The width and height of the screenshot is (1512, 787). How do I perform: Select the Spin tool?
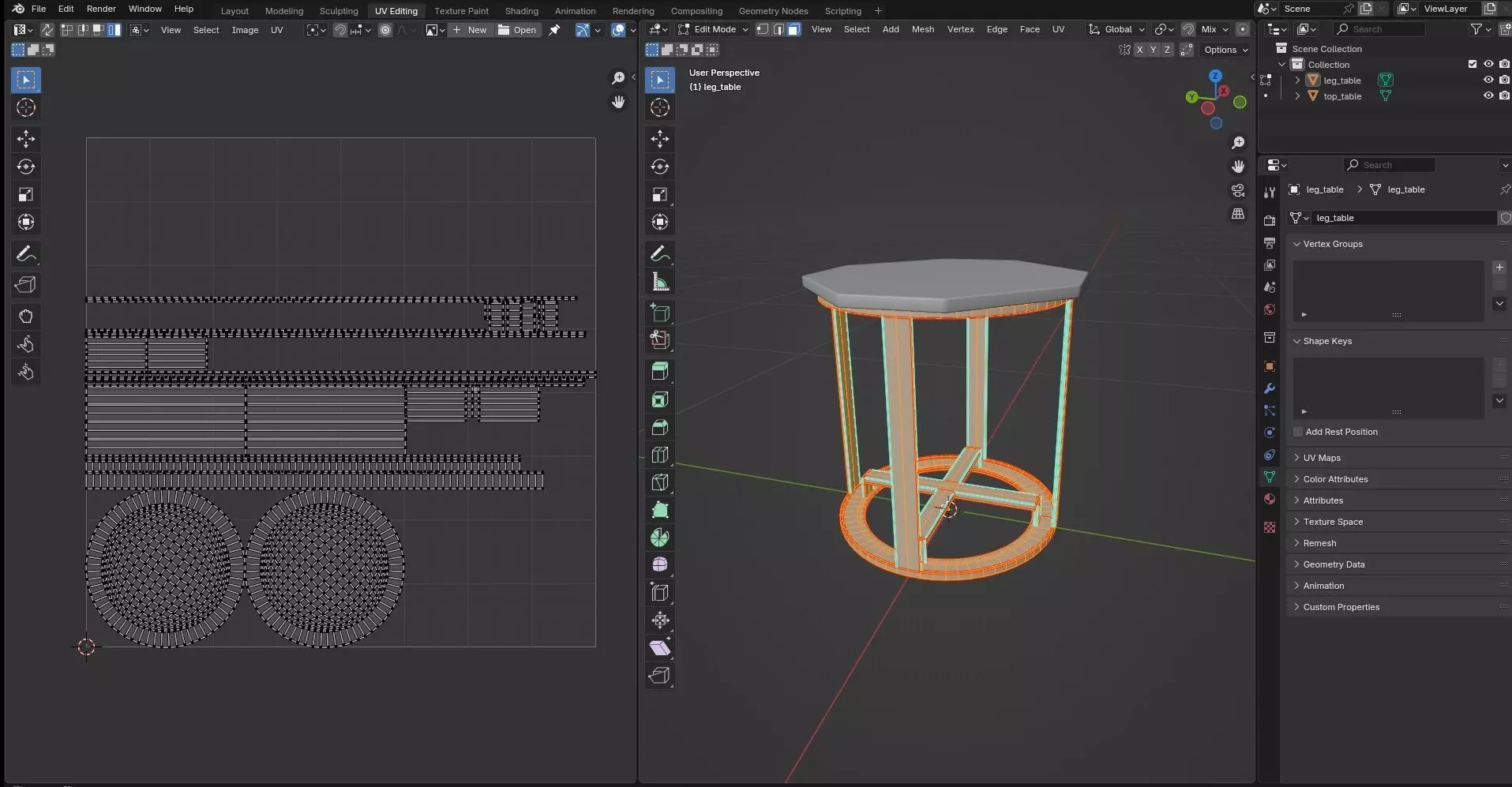click(x=660, y=538)
